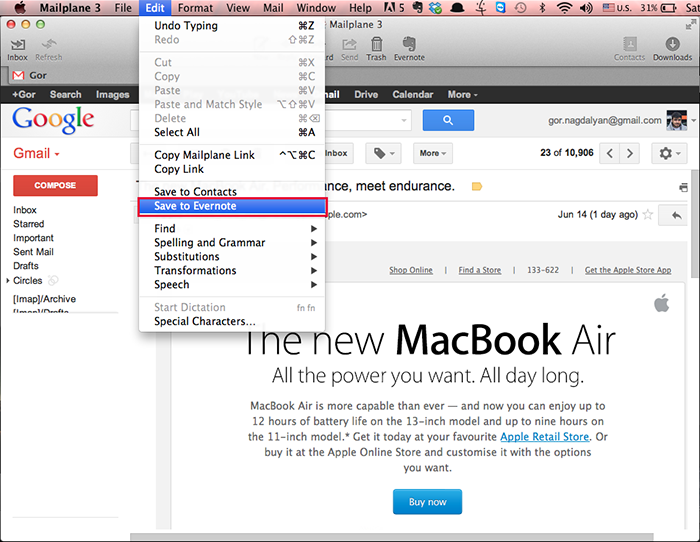
Task: Open the Substitutions submenu
Action: click(232, 257)
